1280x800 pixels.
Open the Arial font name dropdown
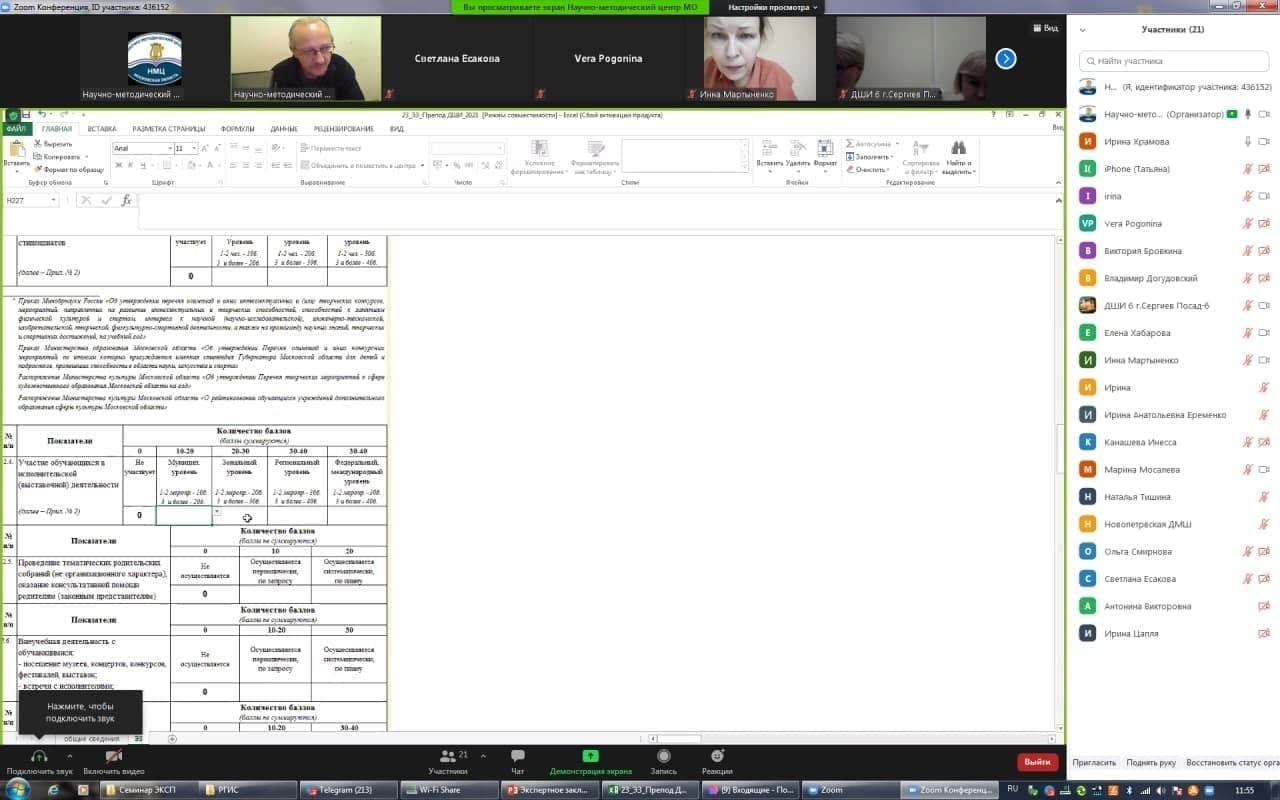click(x=169, y=148)
